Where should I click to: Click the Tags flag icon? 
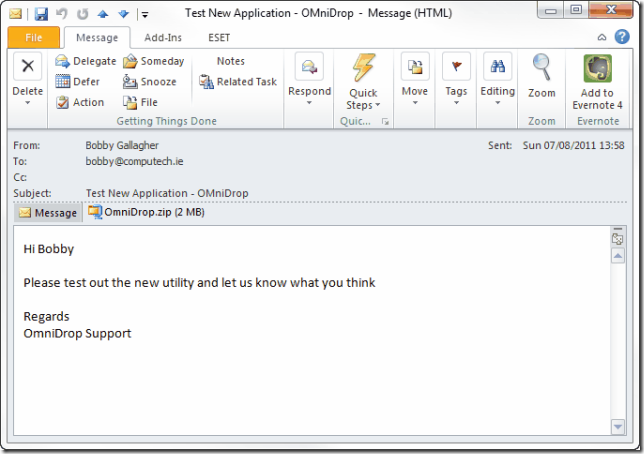(x=456, y=66)
